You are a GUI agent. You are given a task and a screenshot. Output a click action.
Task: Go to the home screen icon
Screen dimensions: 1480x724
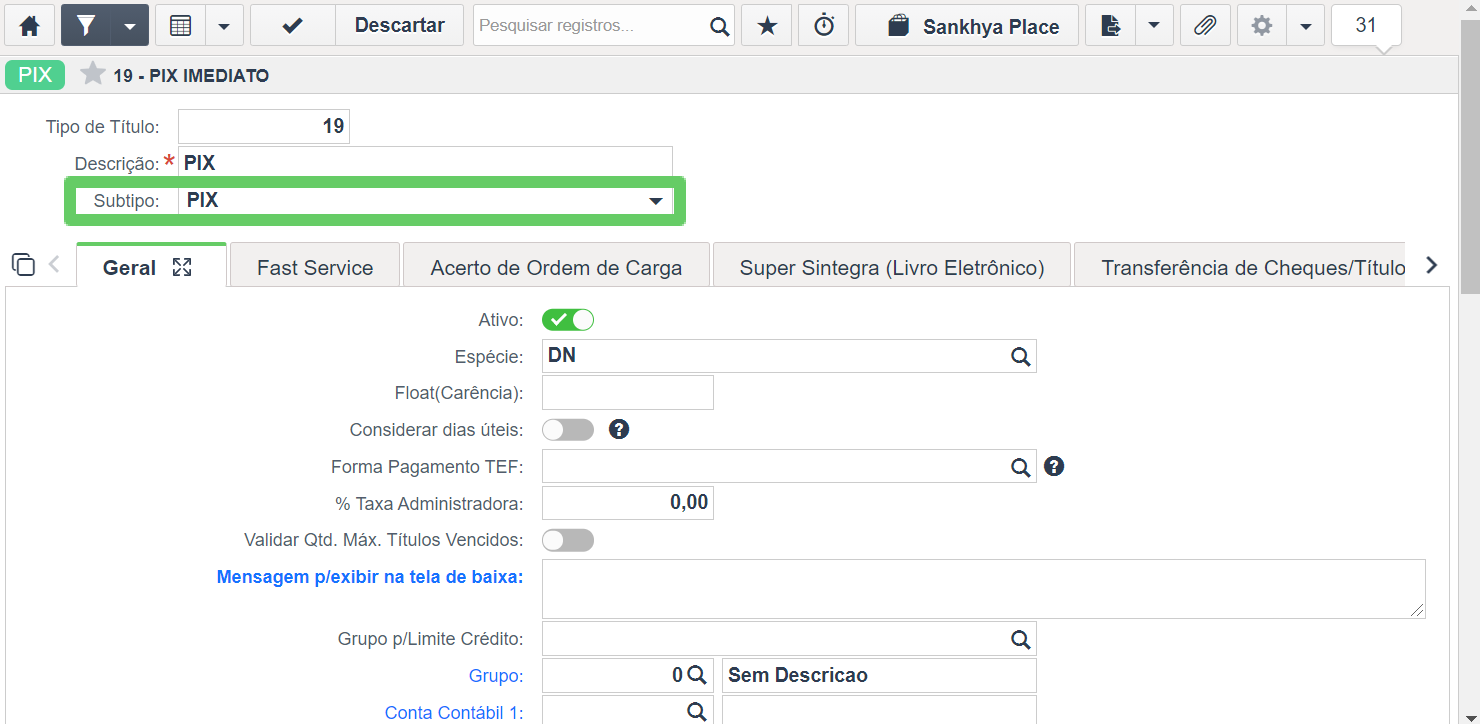(x=30, y=26)
